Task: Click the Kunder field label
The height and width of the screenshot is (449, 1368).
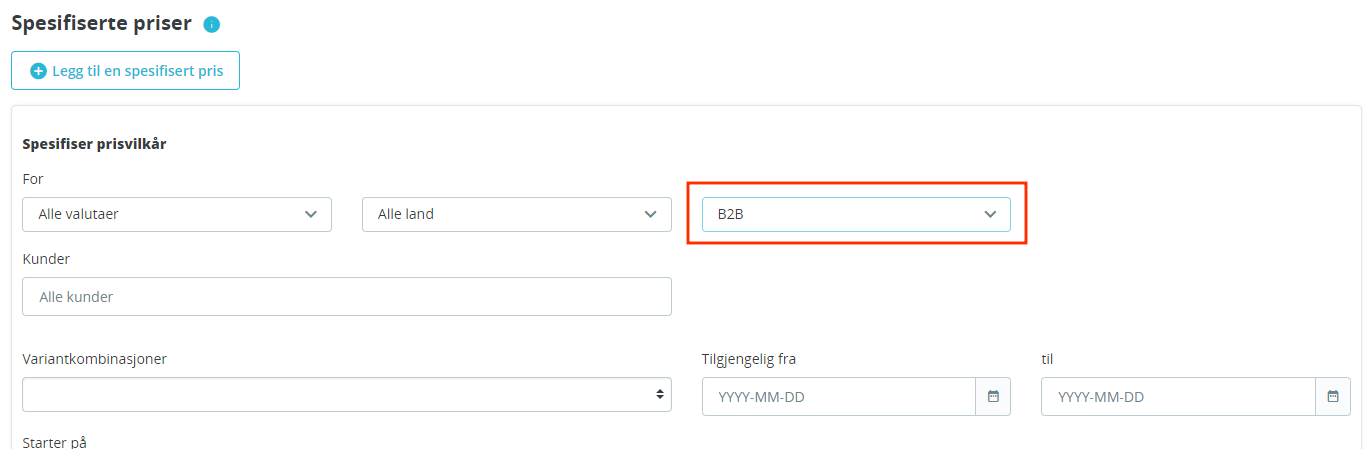Action: (x=46, y=259)
